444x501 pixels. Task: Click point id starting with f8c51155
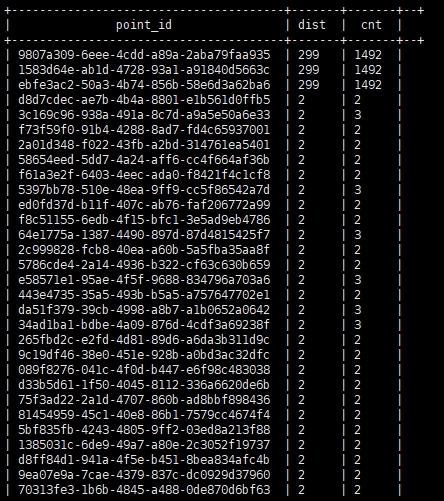pos(144,220)
